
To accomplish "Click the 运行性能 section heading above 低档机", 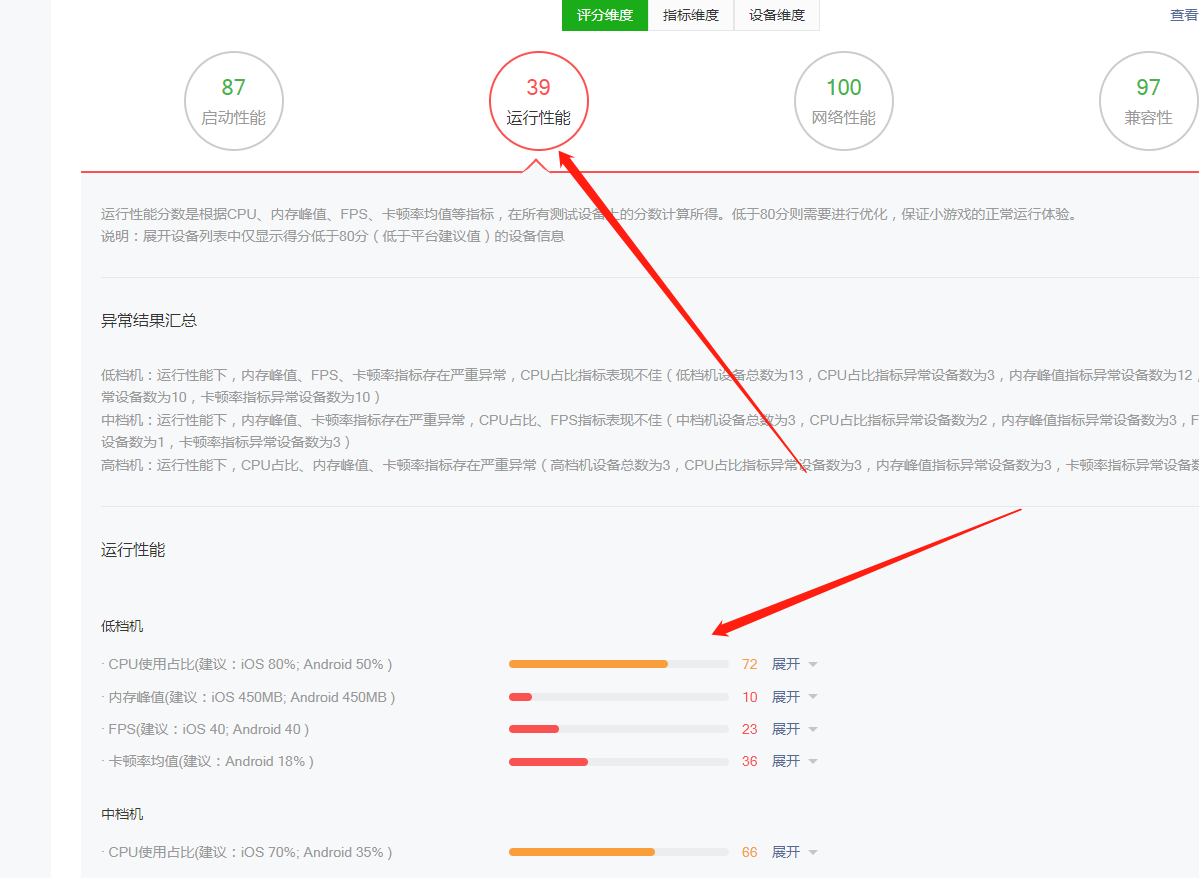I will pos(133,550).
